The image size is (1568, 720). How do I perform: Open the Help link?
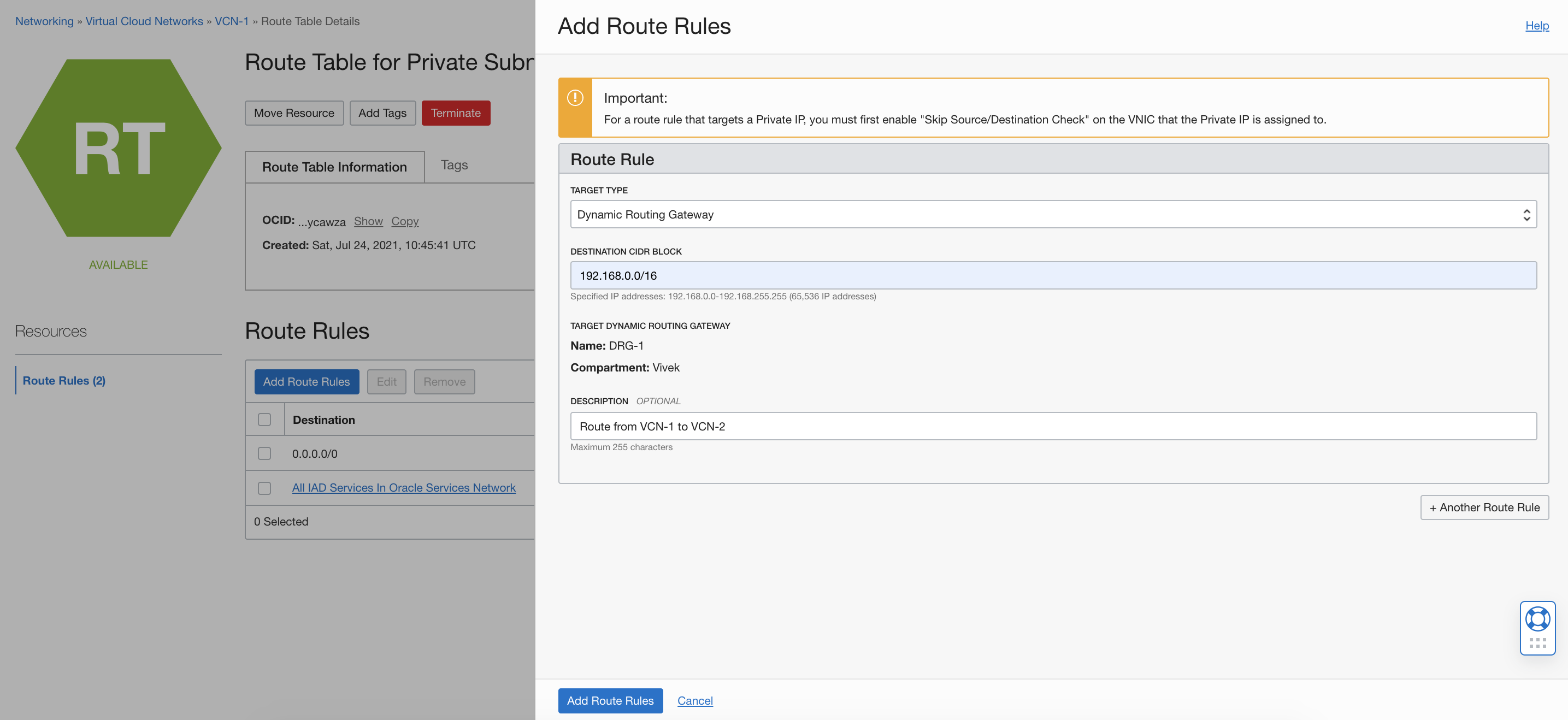[x=1537, y=26]
